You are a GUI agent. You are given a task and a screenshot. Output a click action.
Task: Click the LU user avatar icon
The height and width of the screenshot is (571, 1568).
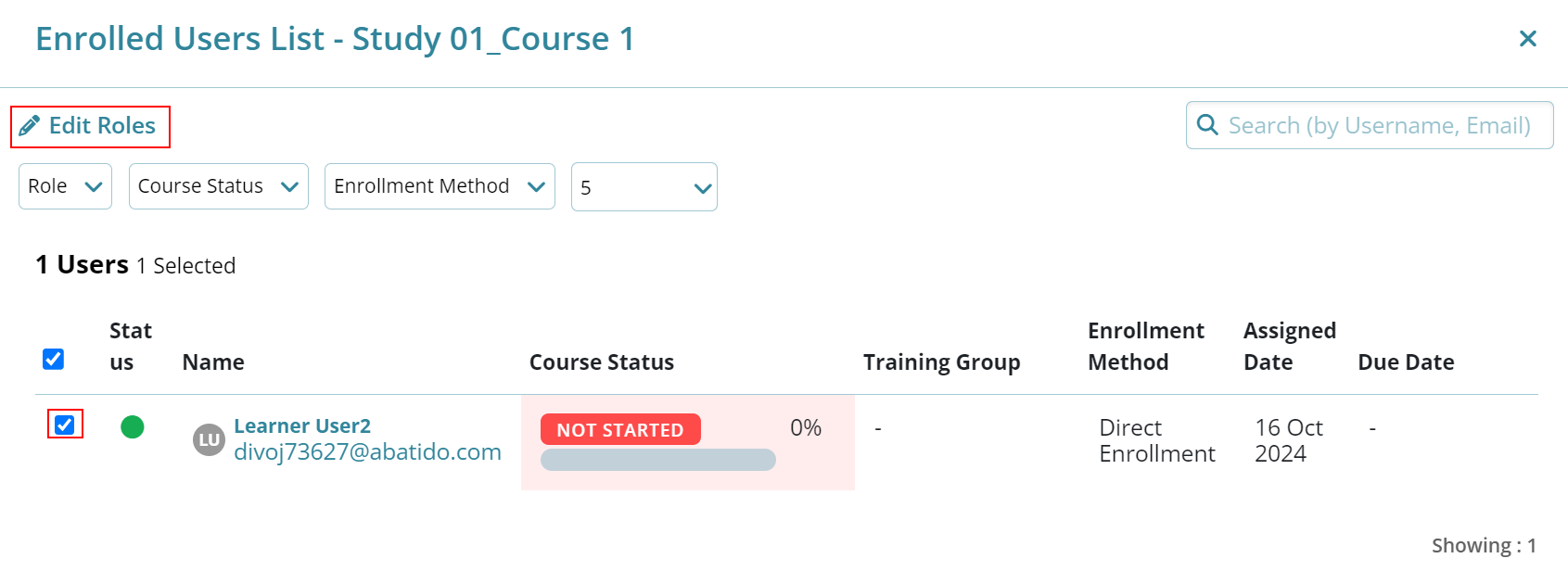pos(209,439)
